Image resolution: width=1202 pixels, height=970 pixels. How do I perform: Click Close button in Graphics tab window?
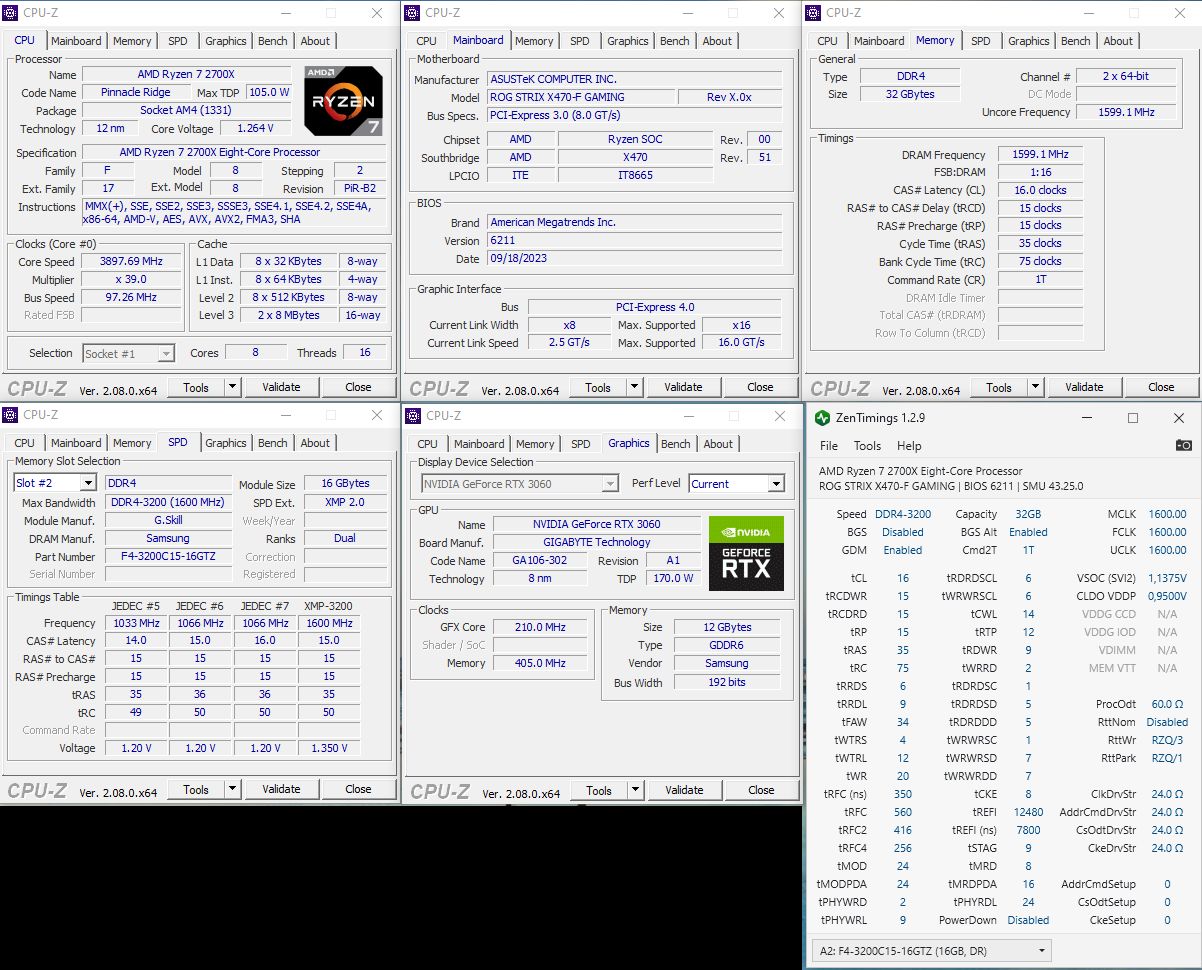click(761, 790)
